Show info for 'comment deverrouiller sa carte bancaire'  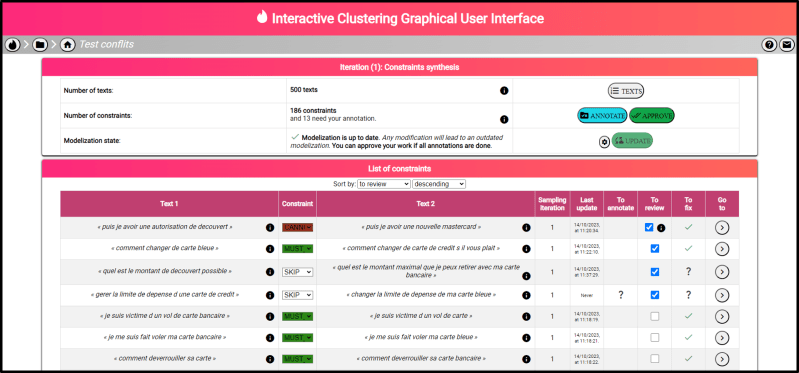point(526,359)
